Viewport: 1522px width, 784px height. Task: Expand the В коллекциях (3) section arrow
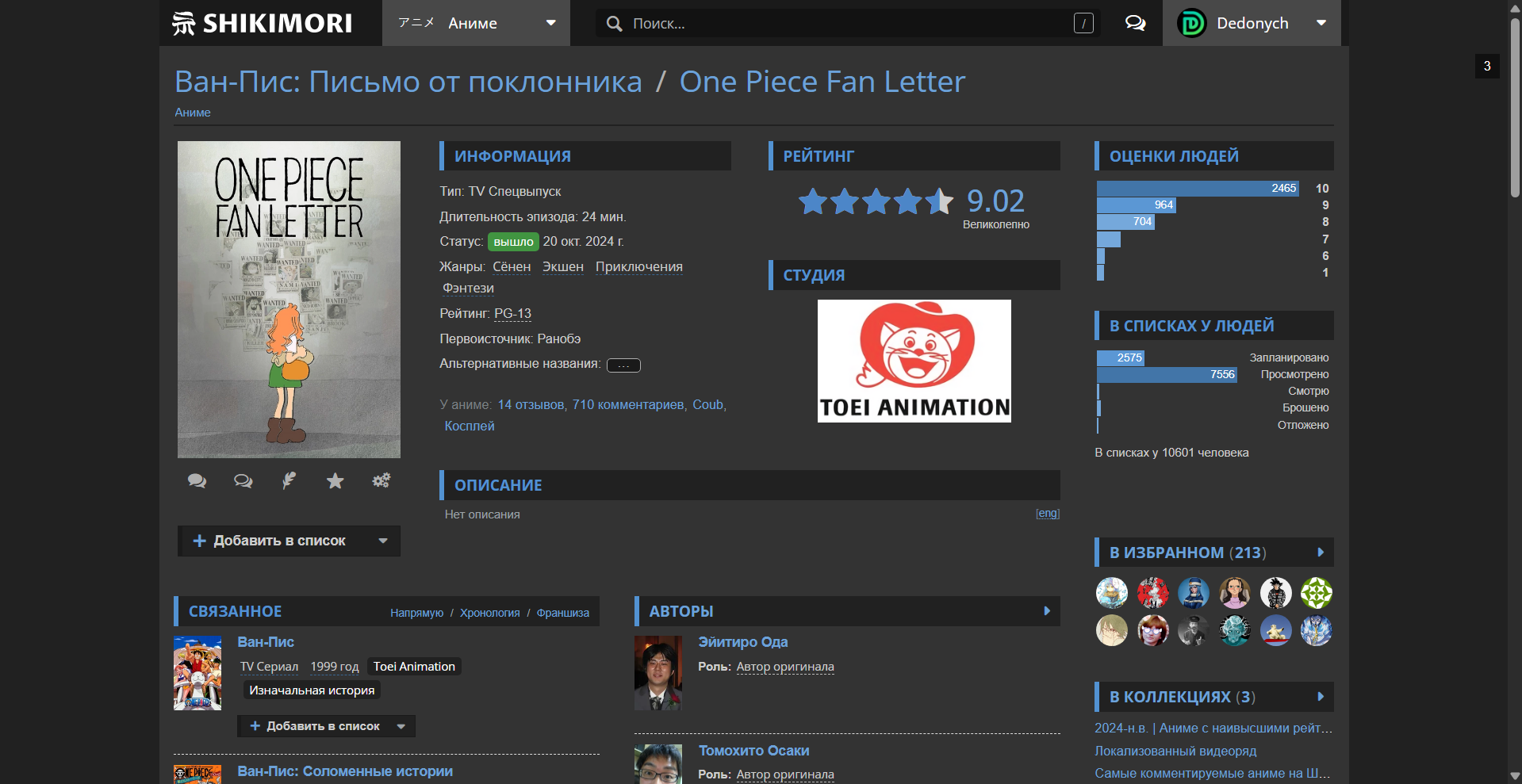[1321, 697]
